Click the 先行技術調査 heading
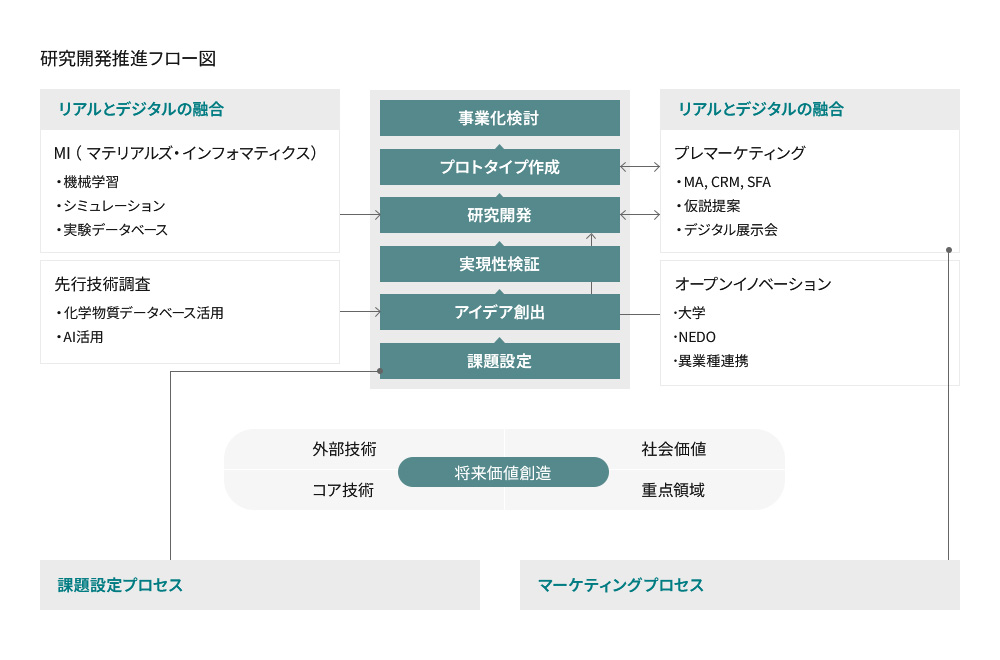 coord(103,284)
